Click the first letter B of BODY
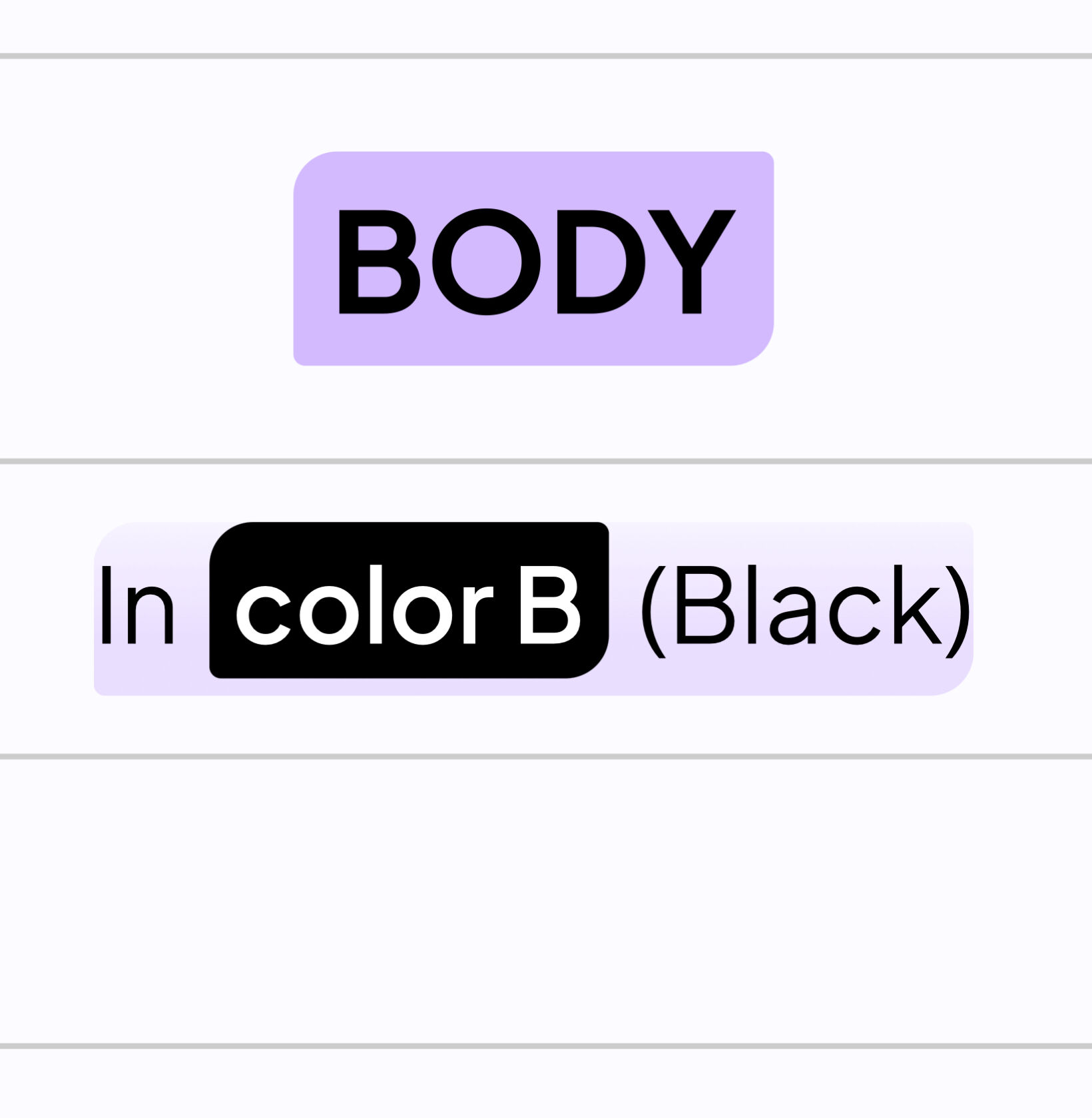This screenshot has height=1118, width=1092. point(380,261)
